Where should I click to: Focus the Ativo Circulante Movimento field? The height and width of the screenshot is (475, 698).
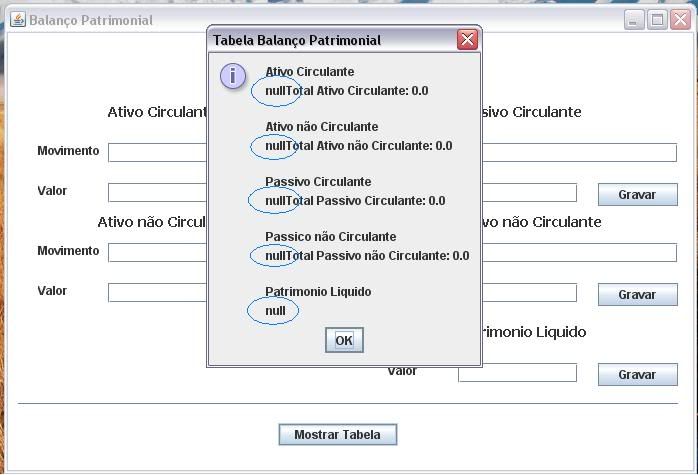[x=157, y=153]
